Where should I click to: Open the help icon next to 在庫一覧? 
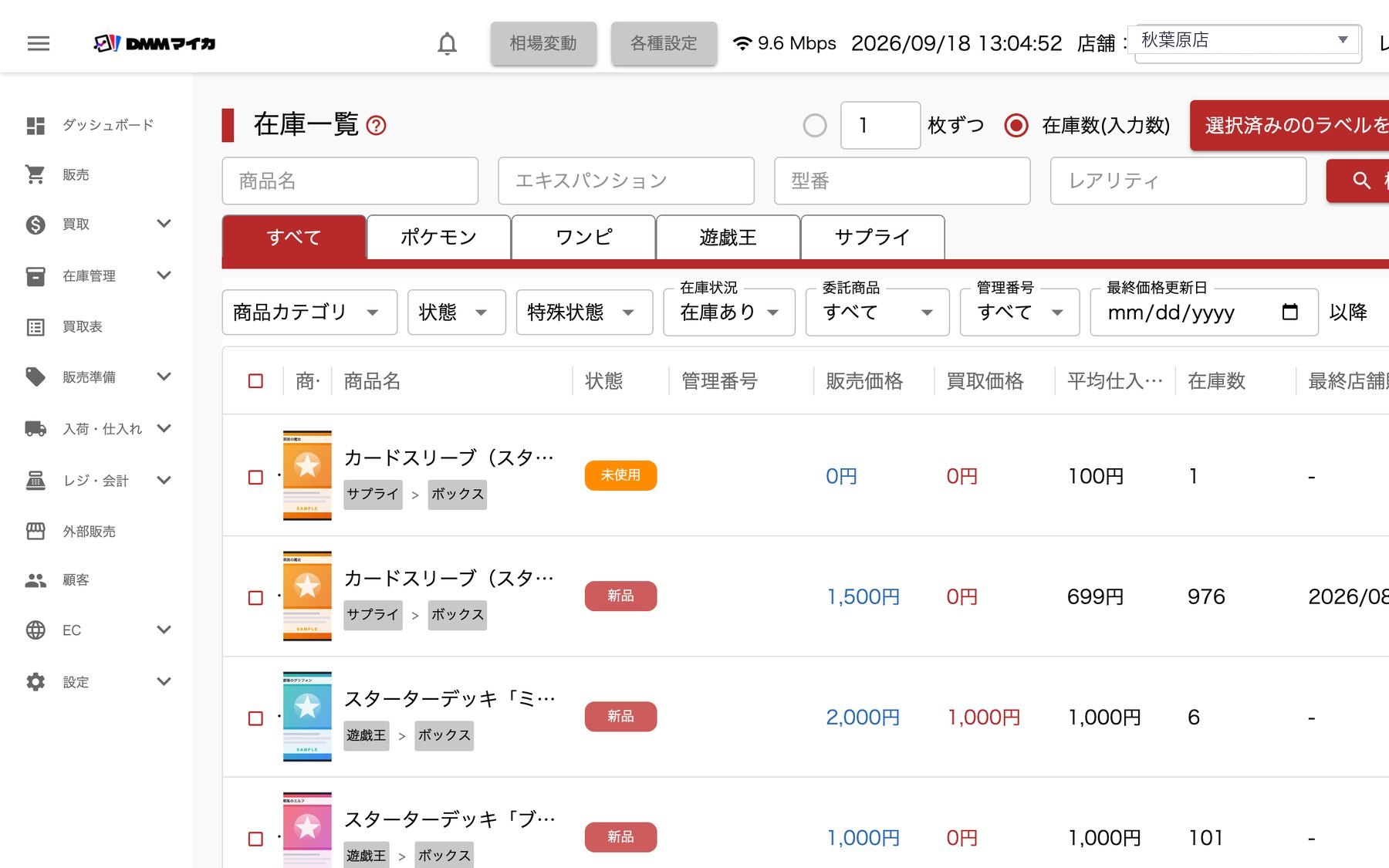376,125
